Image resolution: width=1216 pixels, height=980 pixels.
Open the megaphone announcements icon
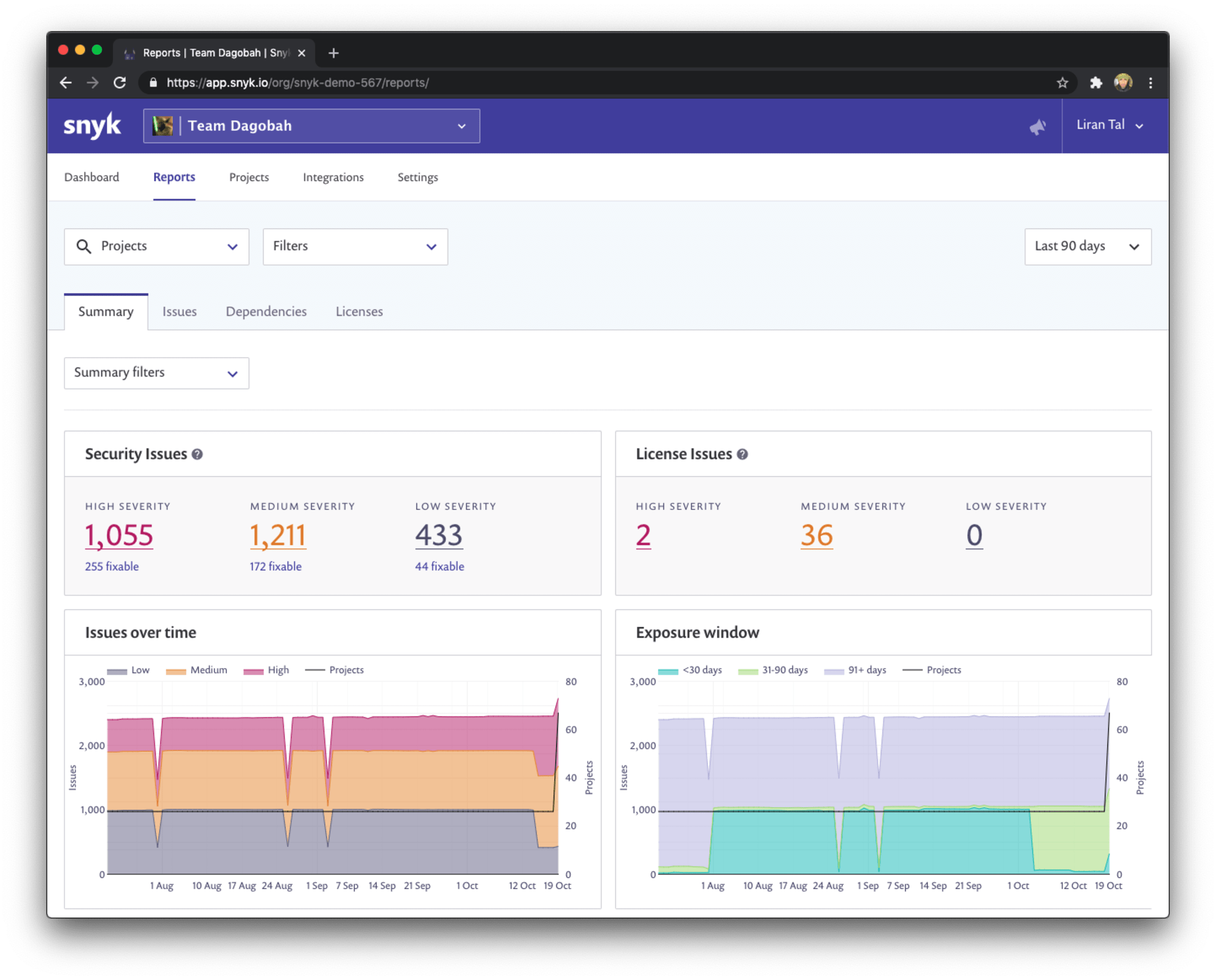tap(1037, 126)
